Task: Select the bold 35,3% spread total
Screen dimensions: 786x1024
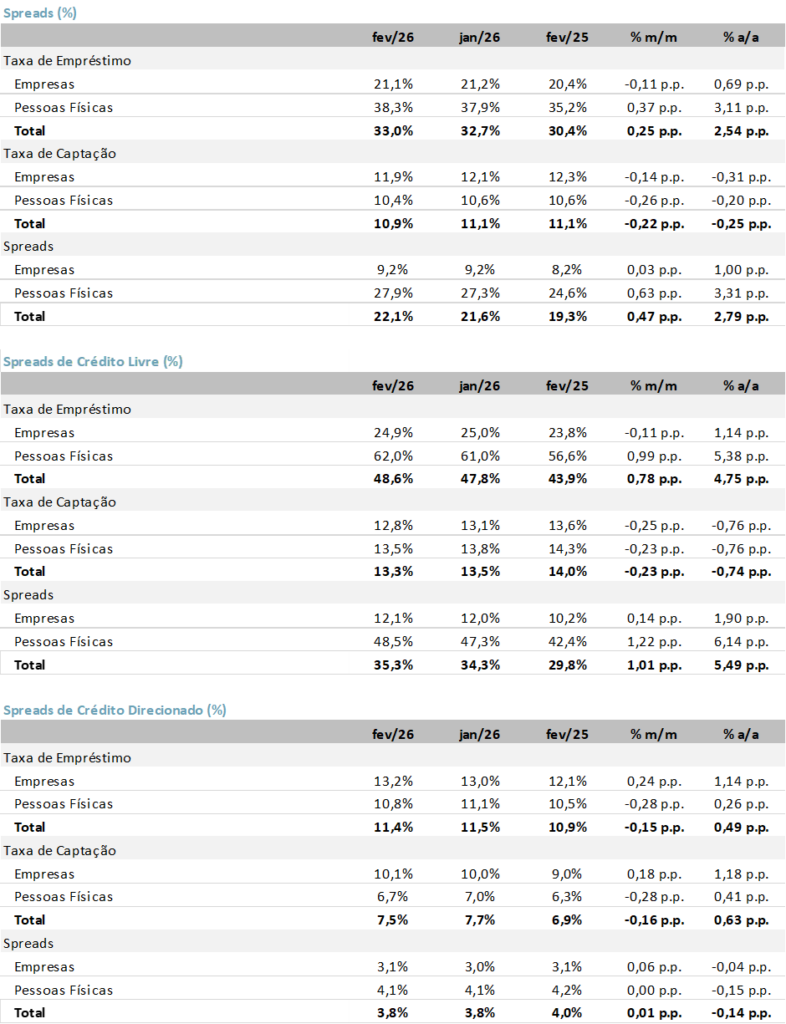Action: coord(393,665)
